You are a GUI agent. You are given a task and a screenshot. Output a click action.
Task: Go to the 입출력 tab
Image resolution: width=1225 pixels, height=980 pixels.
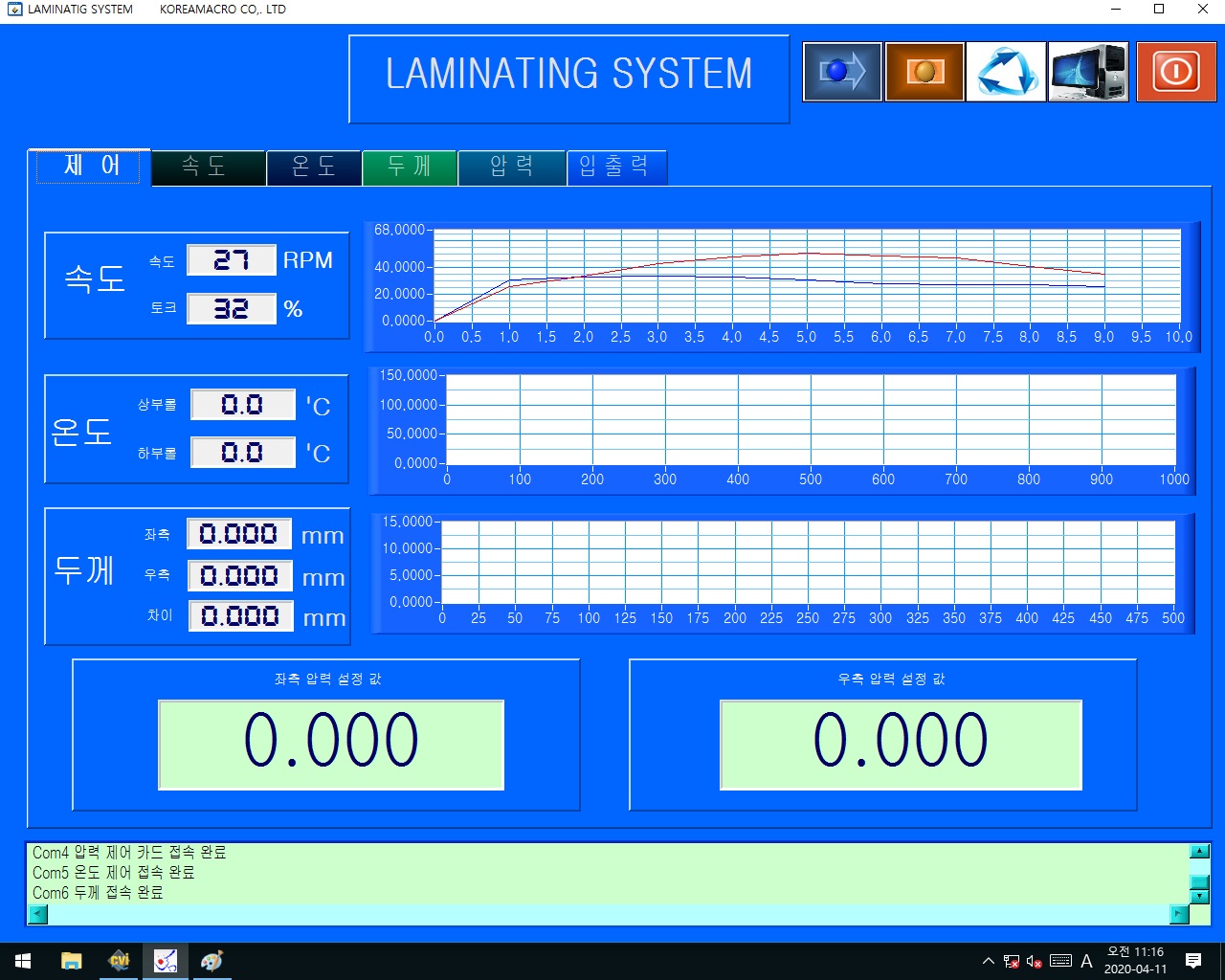click(615, 167)
